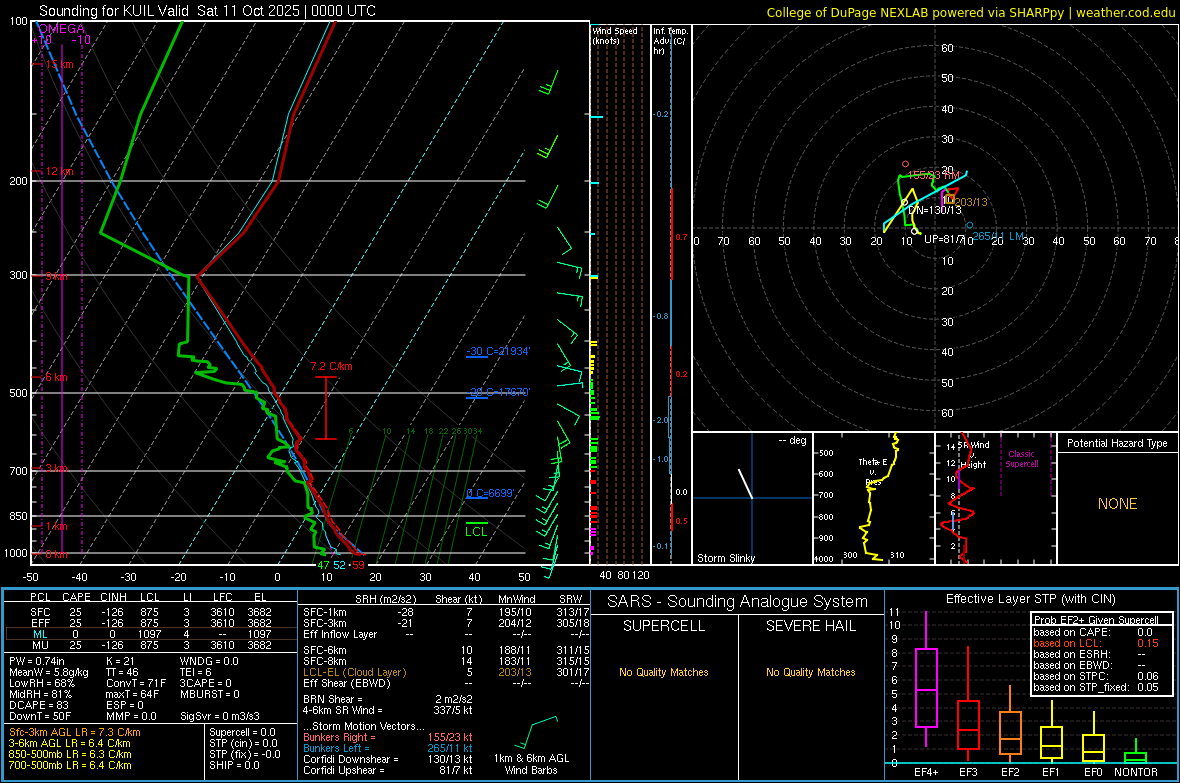Image resolution: width=1180 pixels, height=783 pixels.
Task: Click the Classic Supercell magenta label
Action: (x=1021, y=459)
